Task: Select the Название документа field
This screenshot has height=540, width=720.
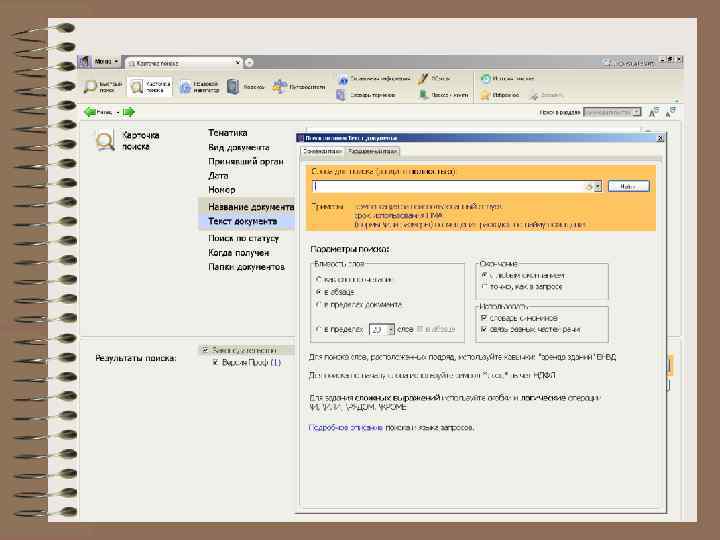Action: [251, 207]
